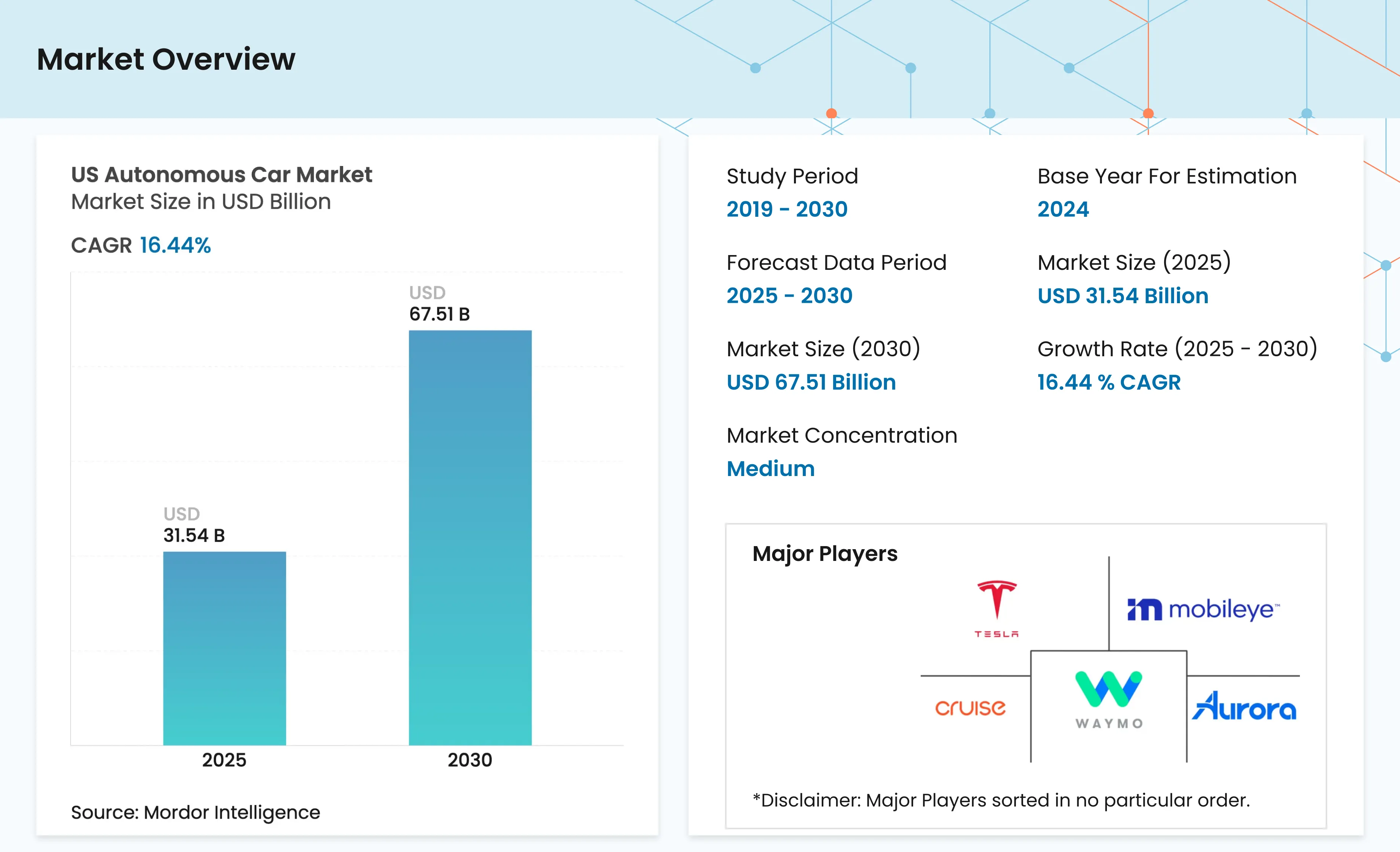
Task: Click 'USD 67.51 Billion' value
Action: click(811, 382)
